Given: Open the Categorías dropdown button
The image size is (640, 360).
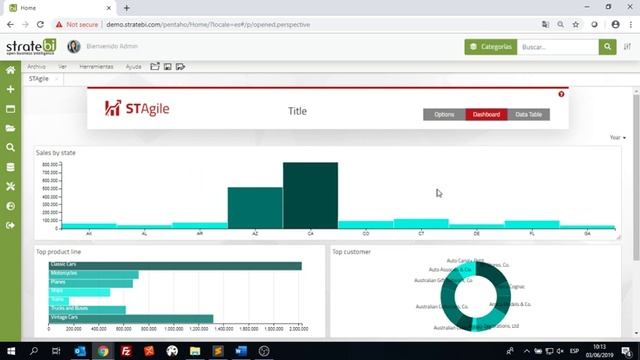Looking at the screenshot, I should point(491,47).
